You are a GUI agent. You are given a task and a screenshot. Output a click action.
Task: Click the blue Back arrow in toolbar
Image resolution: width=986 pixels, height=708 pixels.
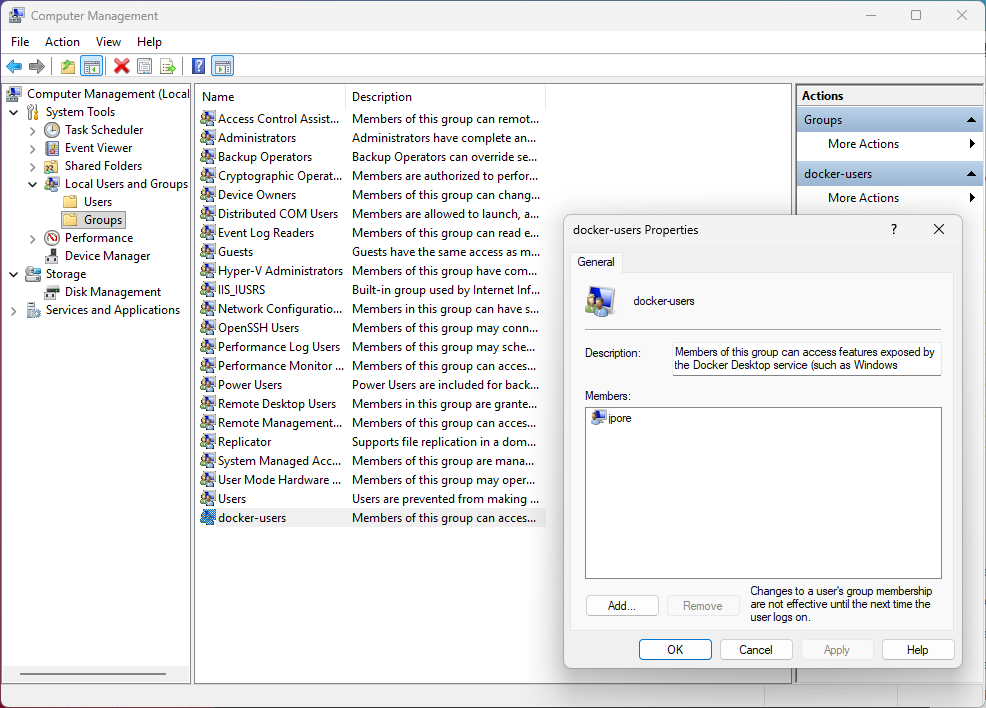(14, 66)
